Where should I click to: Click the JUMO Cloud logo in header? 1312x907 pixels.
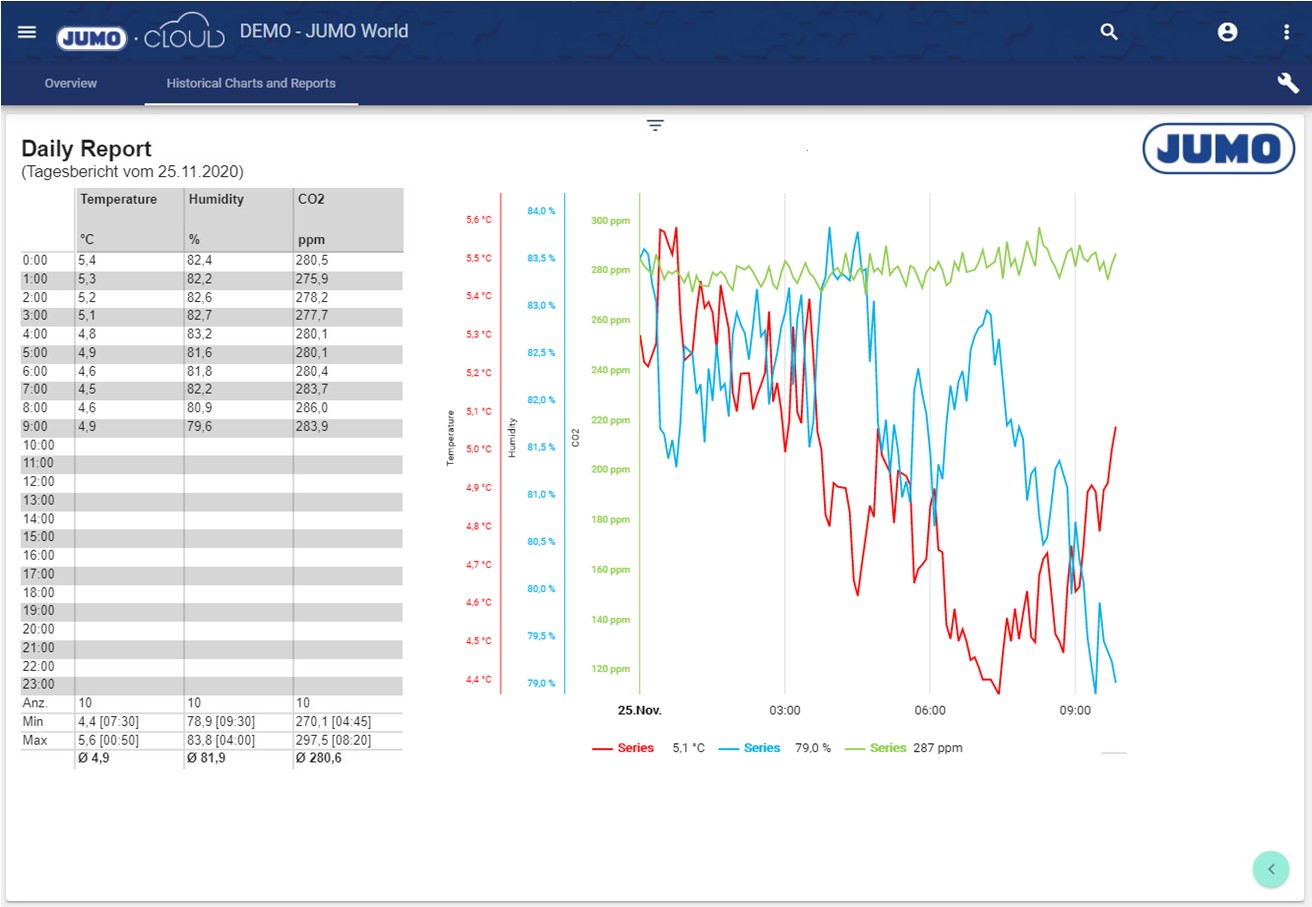[141, 36]
